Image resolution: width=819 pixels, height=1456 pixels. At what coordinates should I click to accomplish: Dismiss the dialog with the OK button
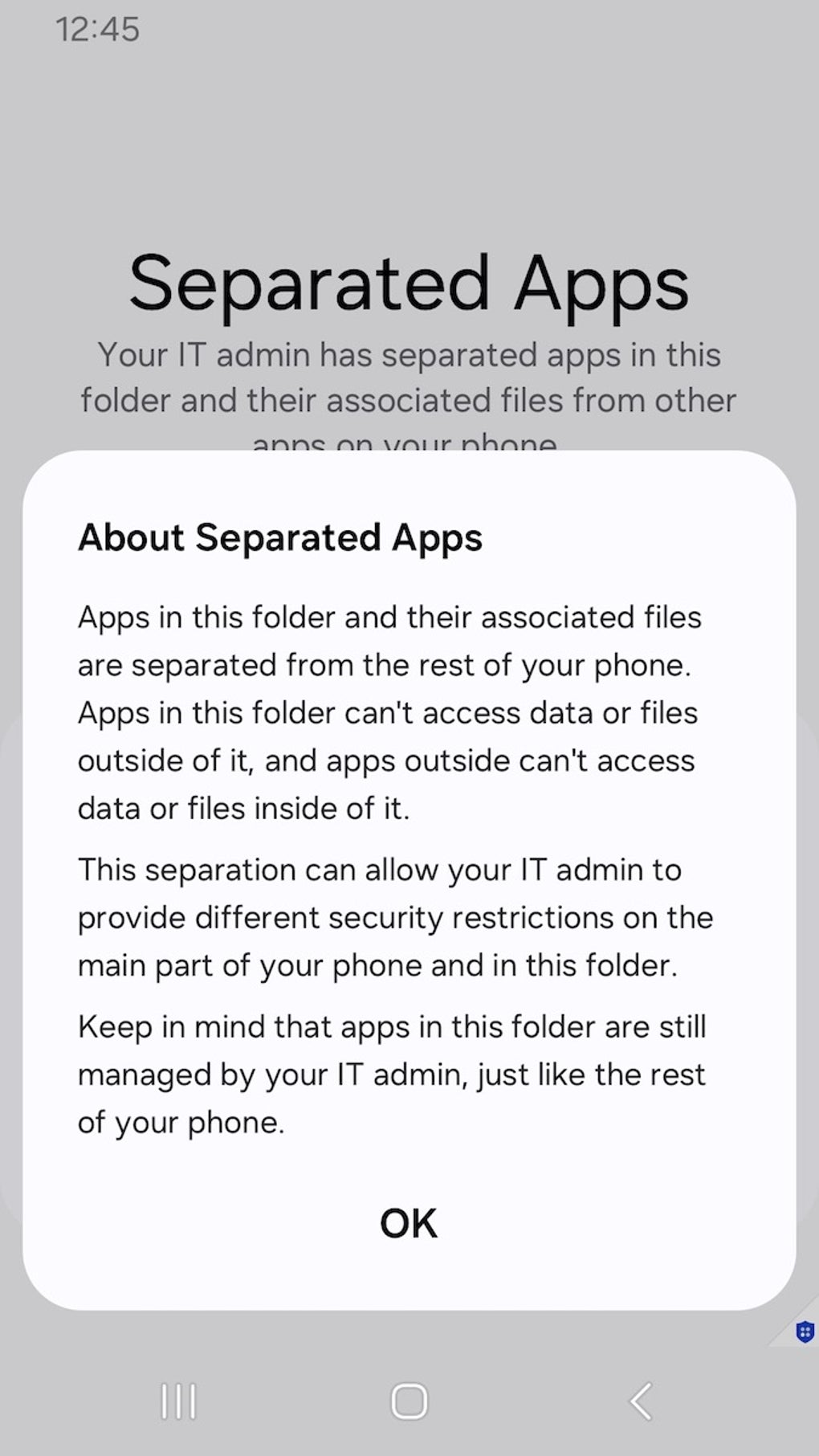[408, 1222]
